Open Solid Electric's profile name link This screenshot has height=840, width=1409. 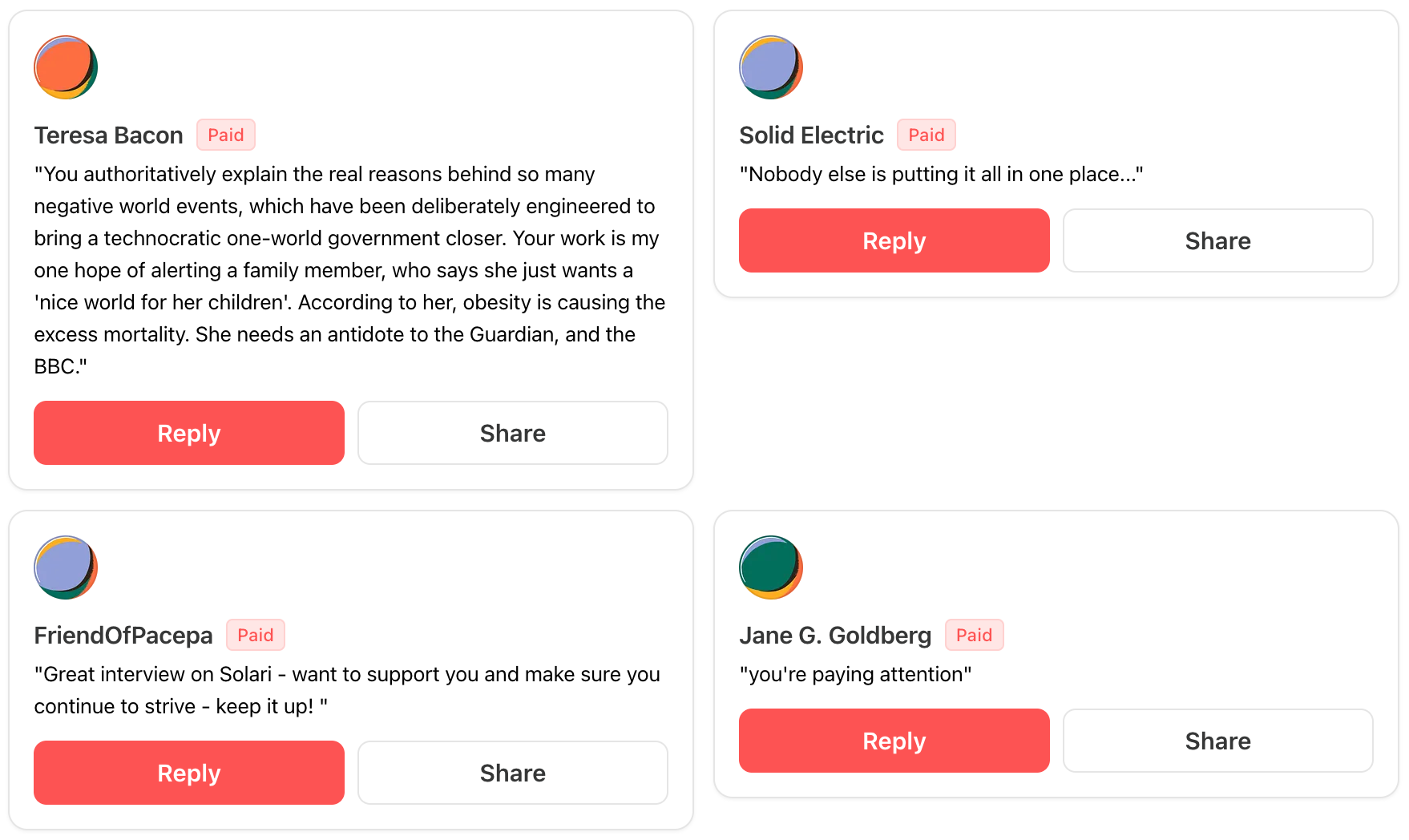pos(811,135)
